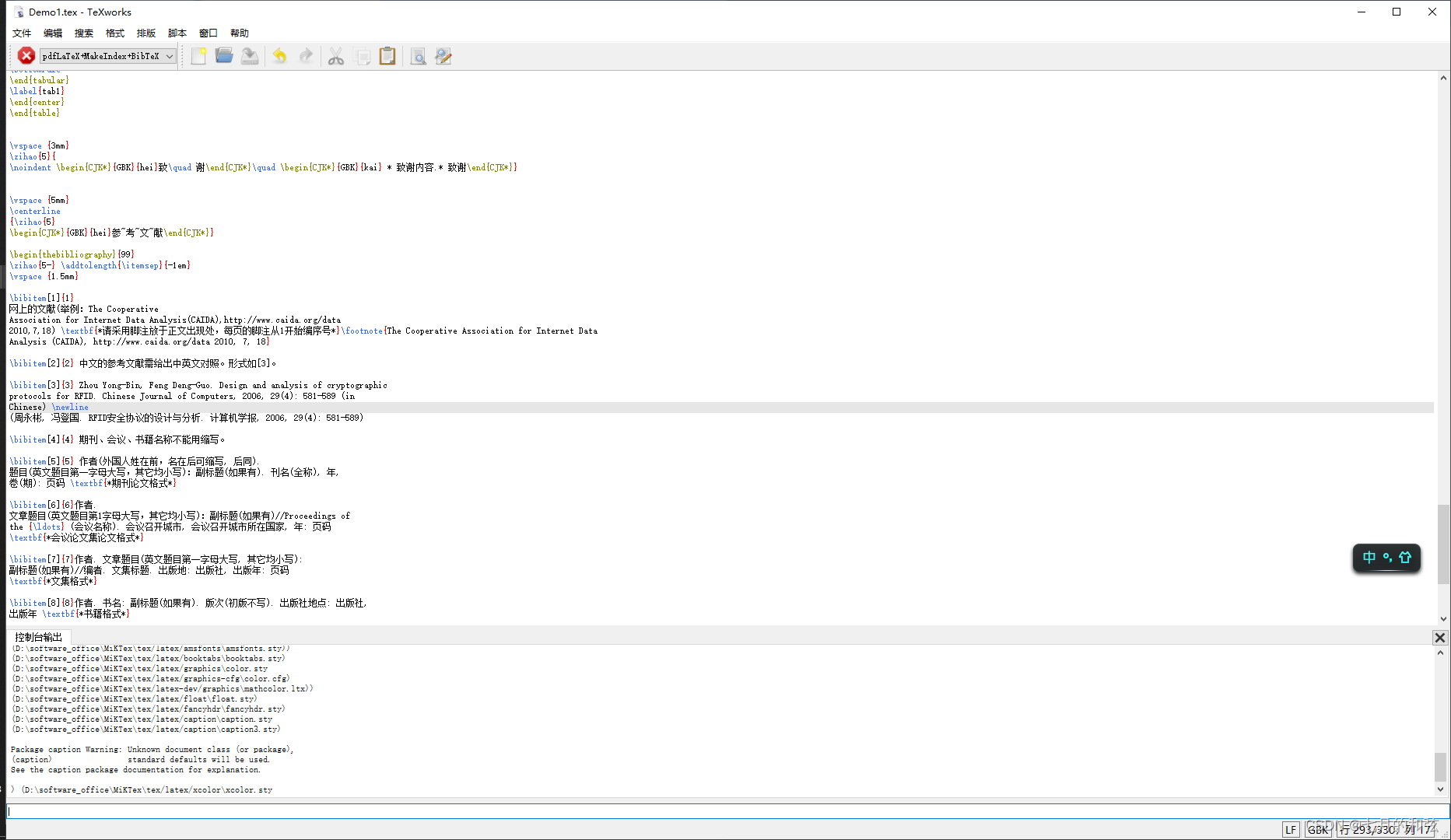
Task: Click the Copy icon in the toolbar
Action: [x=363, y=55]
